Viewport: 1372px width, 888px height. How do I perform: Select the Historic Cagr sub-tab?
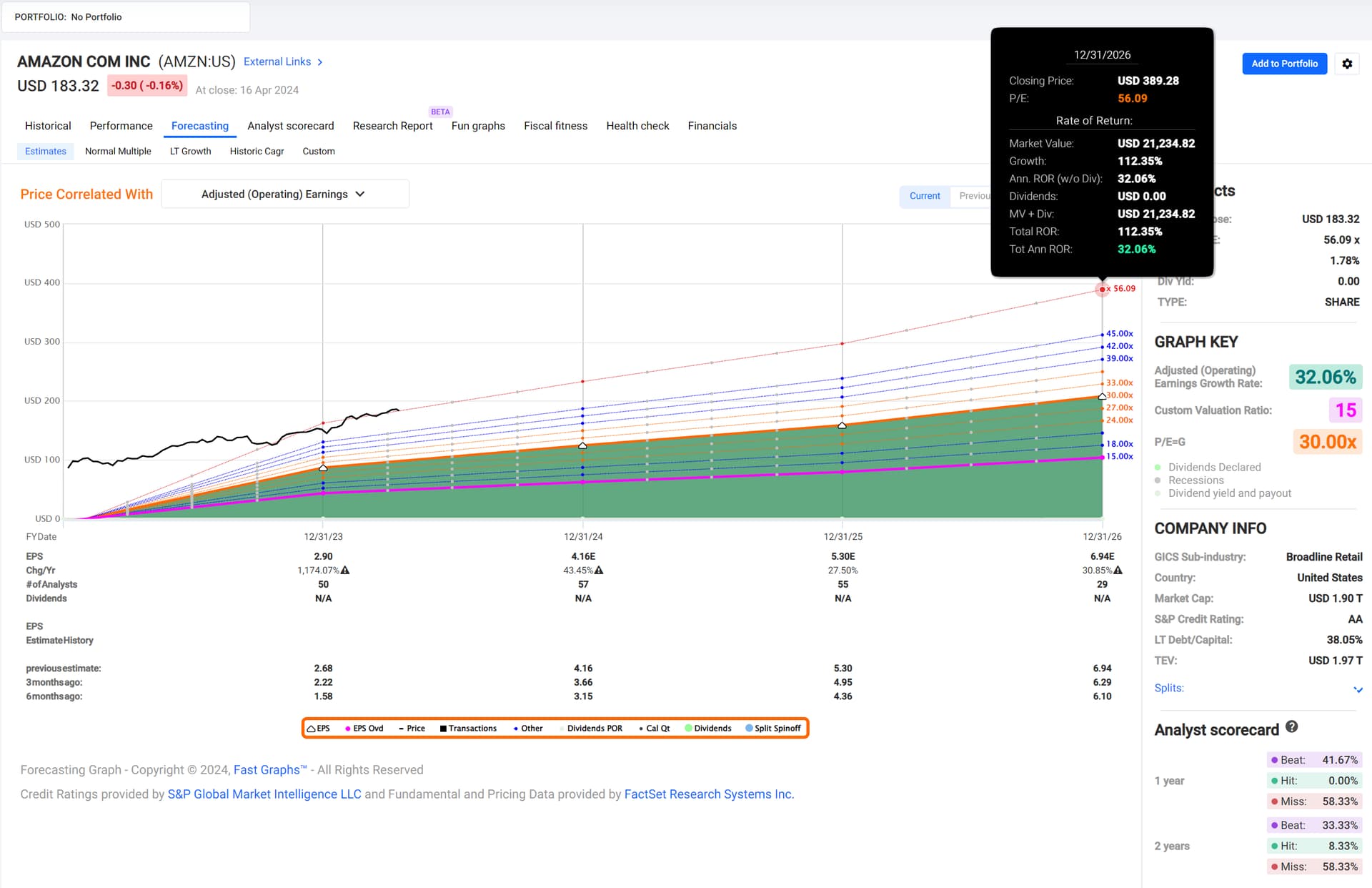[x=257, y=151]
